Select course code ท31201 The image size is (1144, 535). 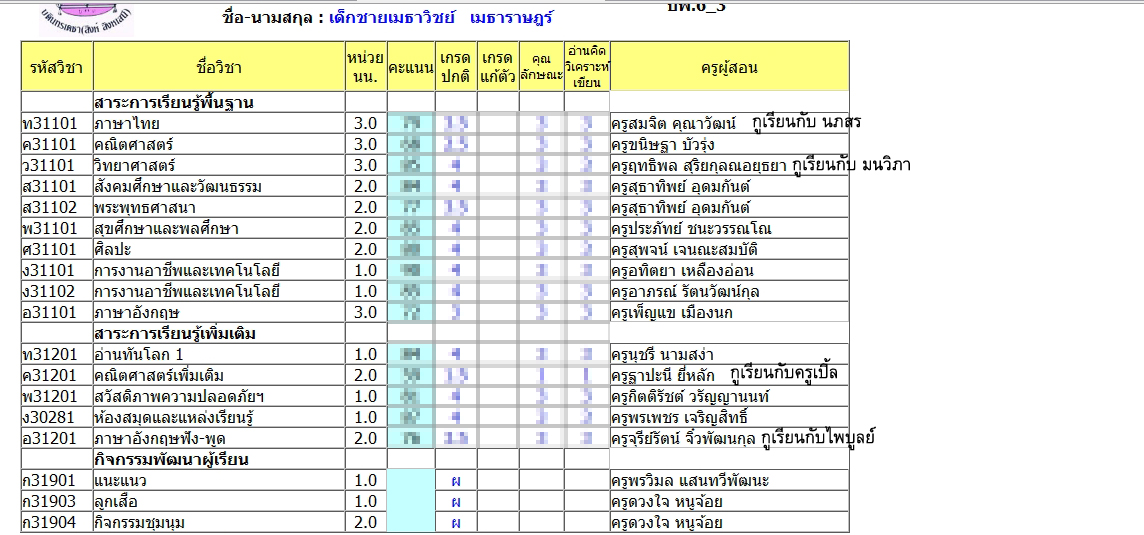[x=50, y=355]
